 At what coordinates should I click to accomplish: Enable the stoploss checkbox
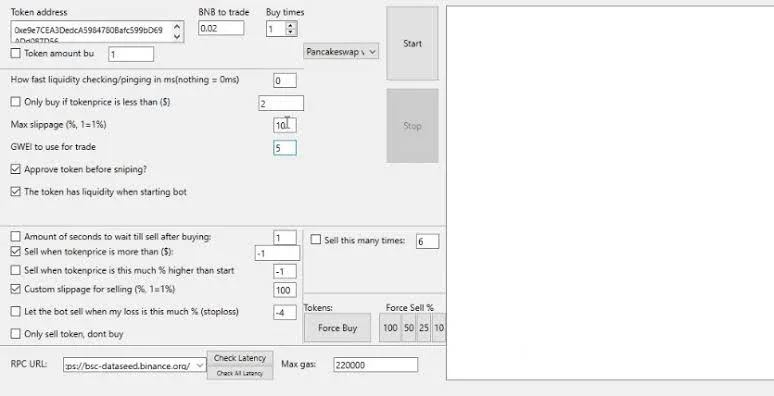pos(16,312)
